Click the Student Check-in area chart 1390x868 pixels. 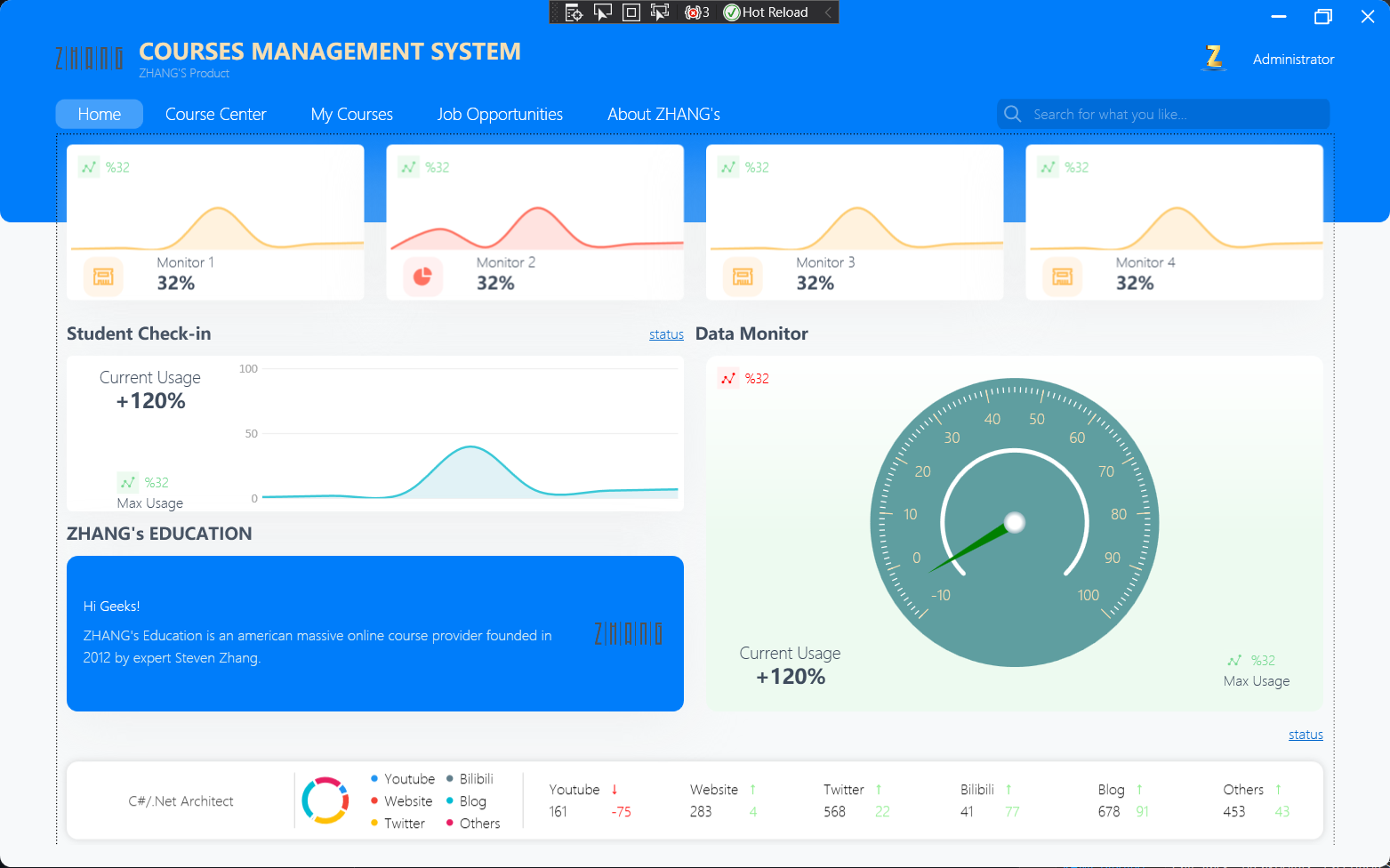click(470, 433)
